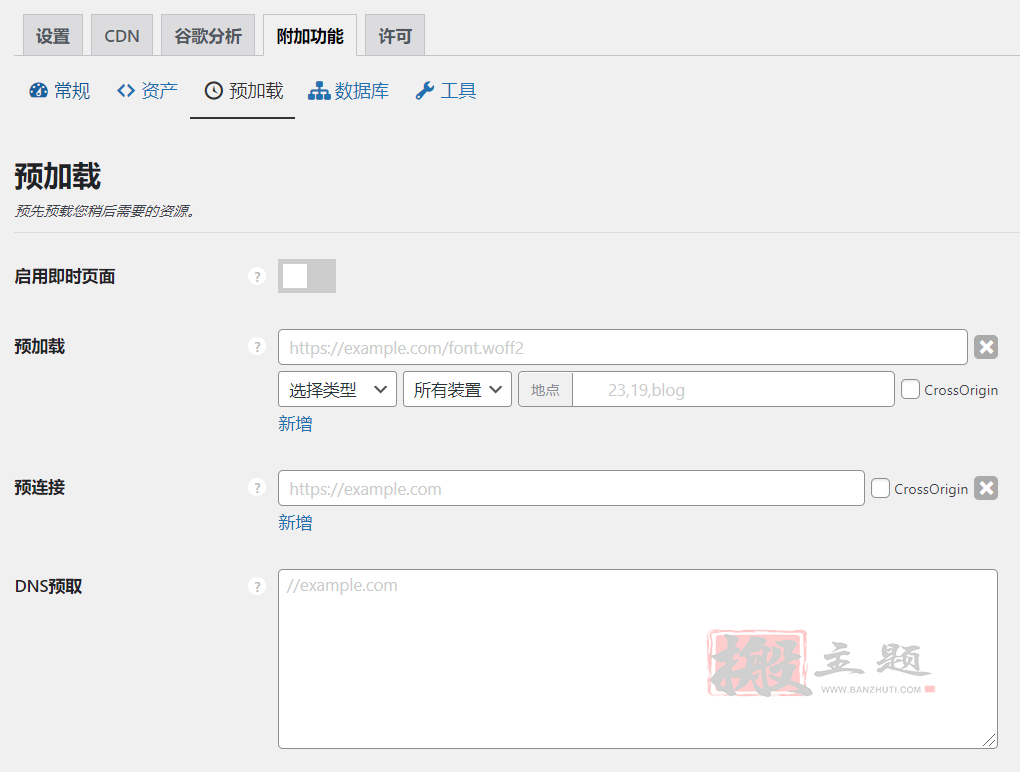Focus the preconnect https://example.com field
The width and height of the screenshot is (1020, 772).
tap(571, 488)
